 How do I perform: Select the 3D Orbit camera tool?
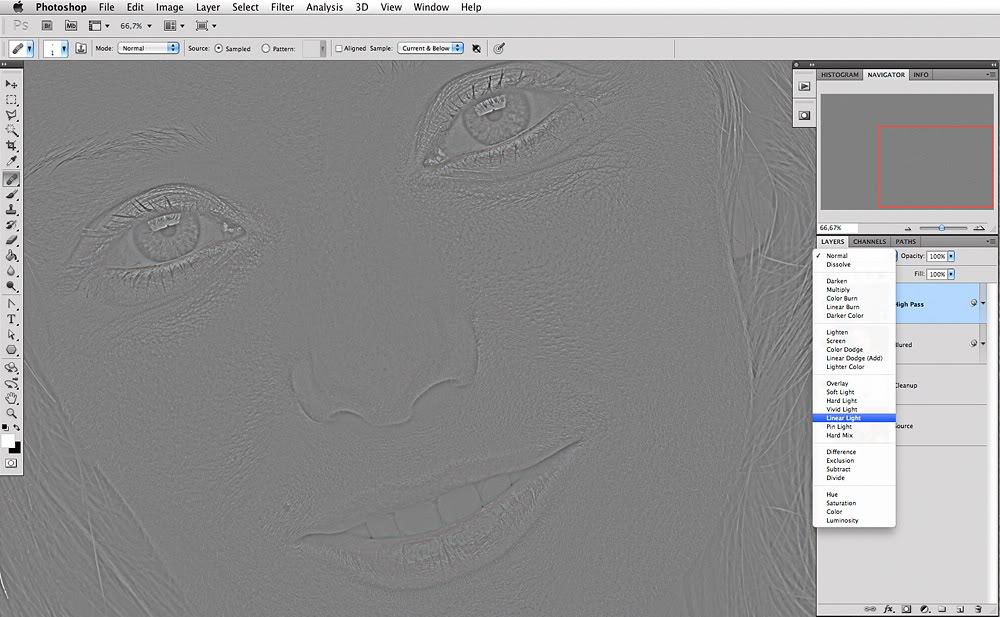pyautogui.click(x=11, y=383)
